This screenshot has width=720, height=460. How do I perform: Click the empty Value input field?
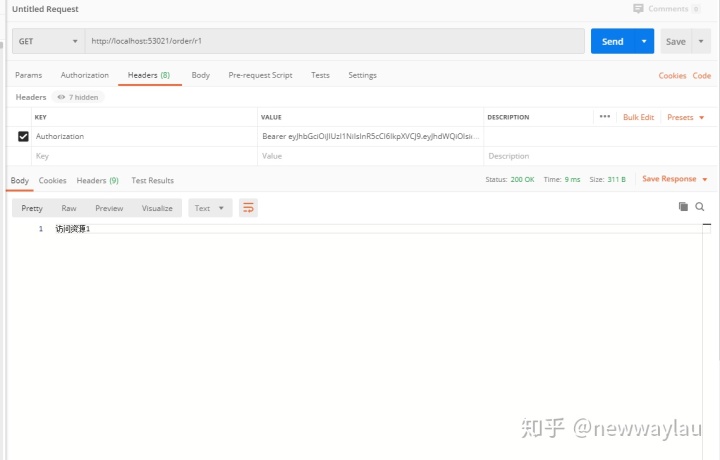pos(371,156)
